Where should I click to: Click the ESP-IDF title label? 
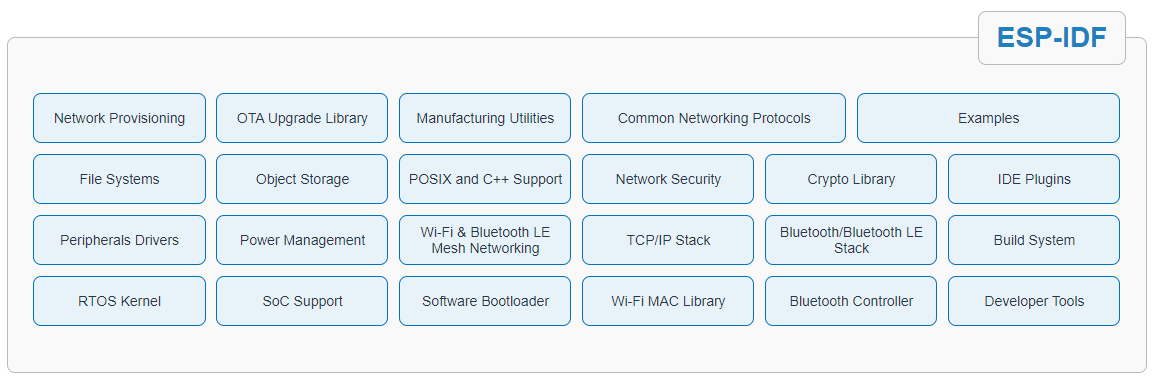click(x=1052, y=38)
